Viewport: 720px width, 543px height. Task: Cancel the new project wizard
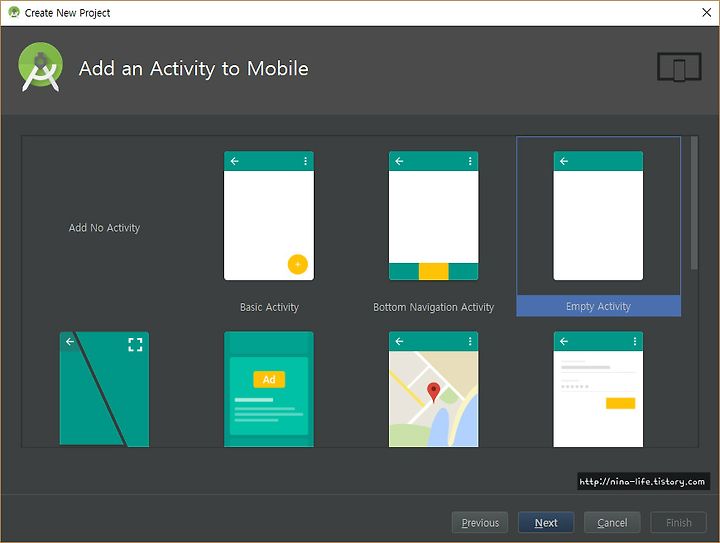[612, 522]
